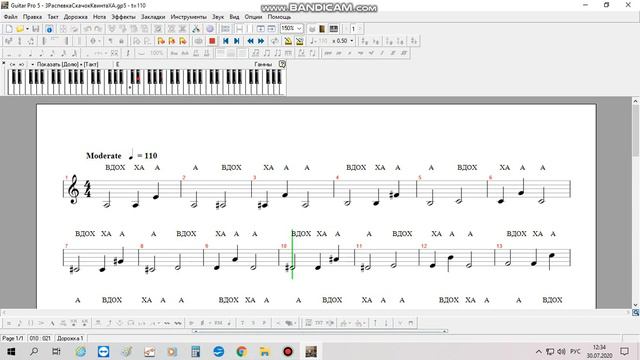Click the РУС input language indicator
The height and width of the screenshot is (360, 640).
point(575,351)
